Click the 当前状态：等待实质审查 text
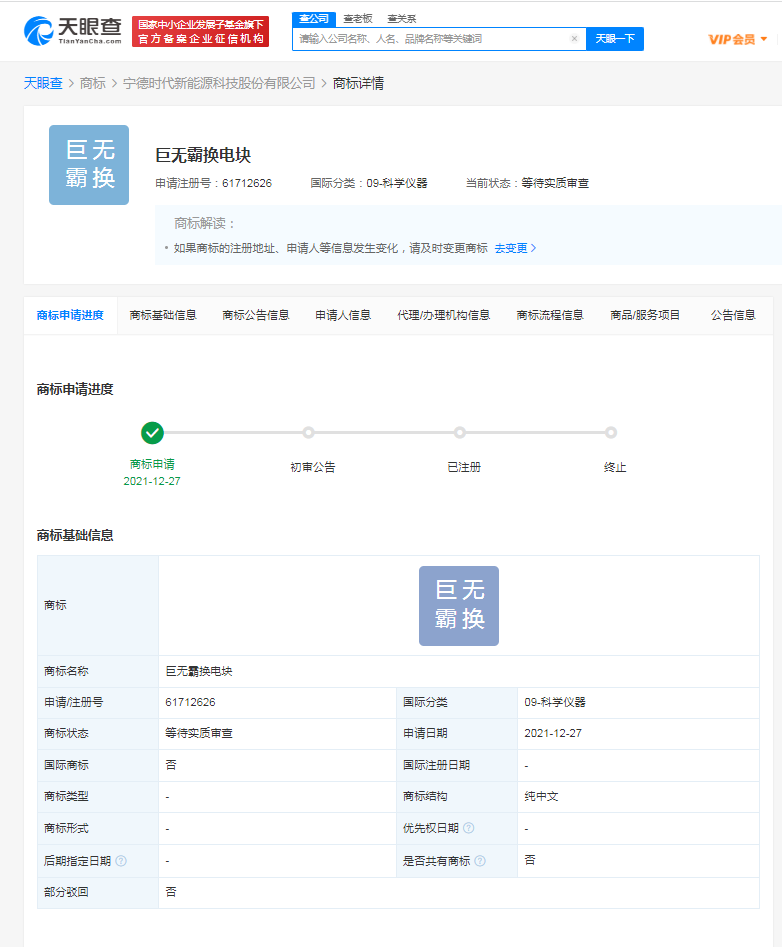 coord(527,183)
